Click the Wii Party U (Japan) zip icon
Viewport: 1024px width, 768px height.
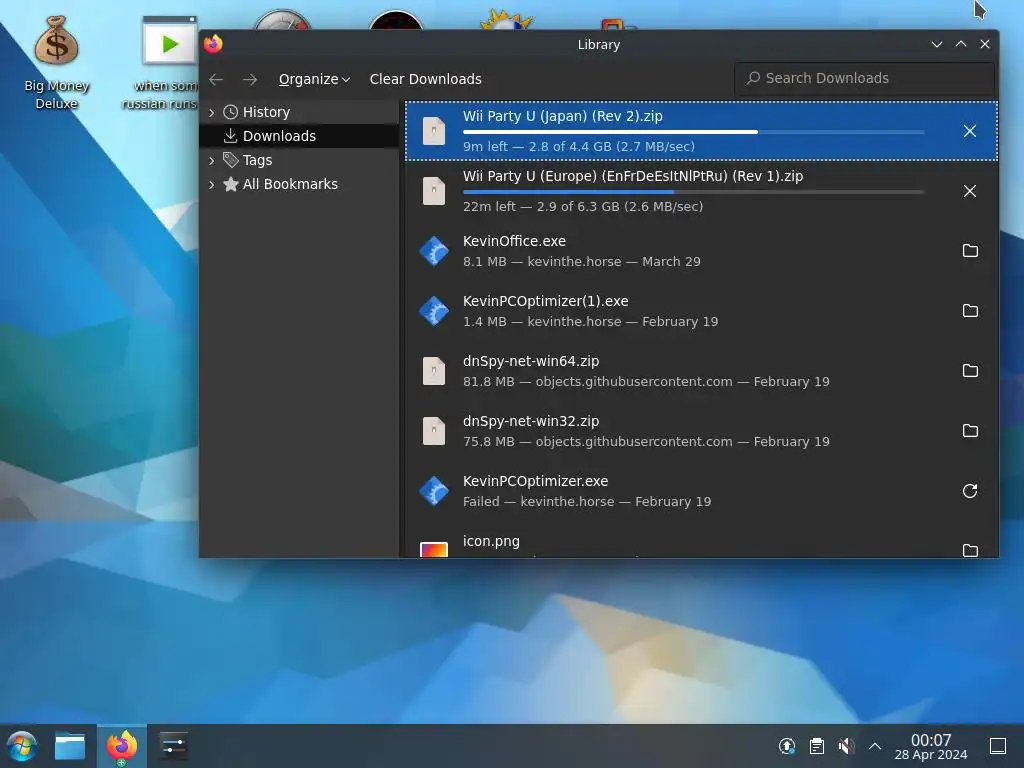point(434,131)
